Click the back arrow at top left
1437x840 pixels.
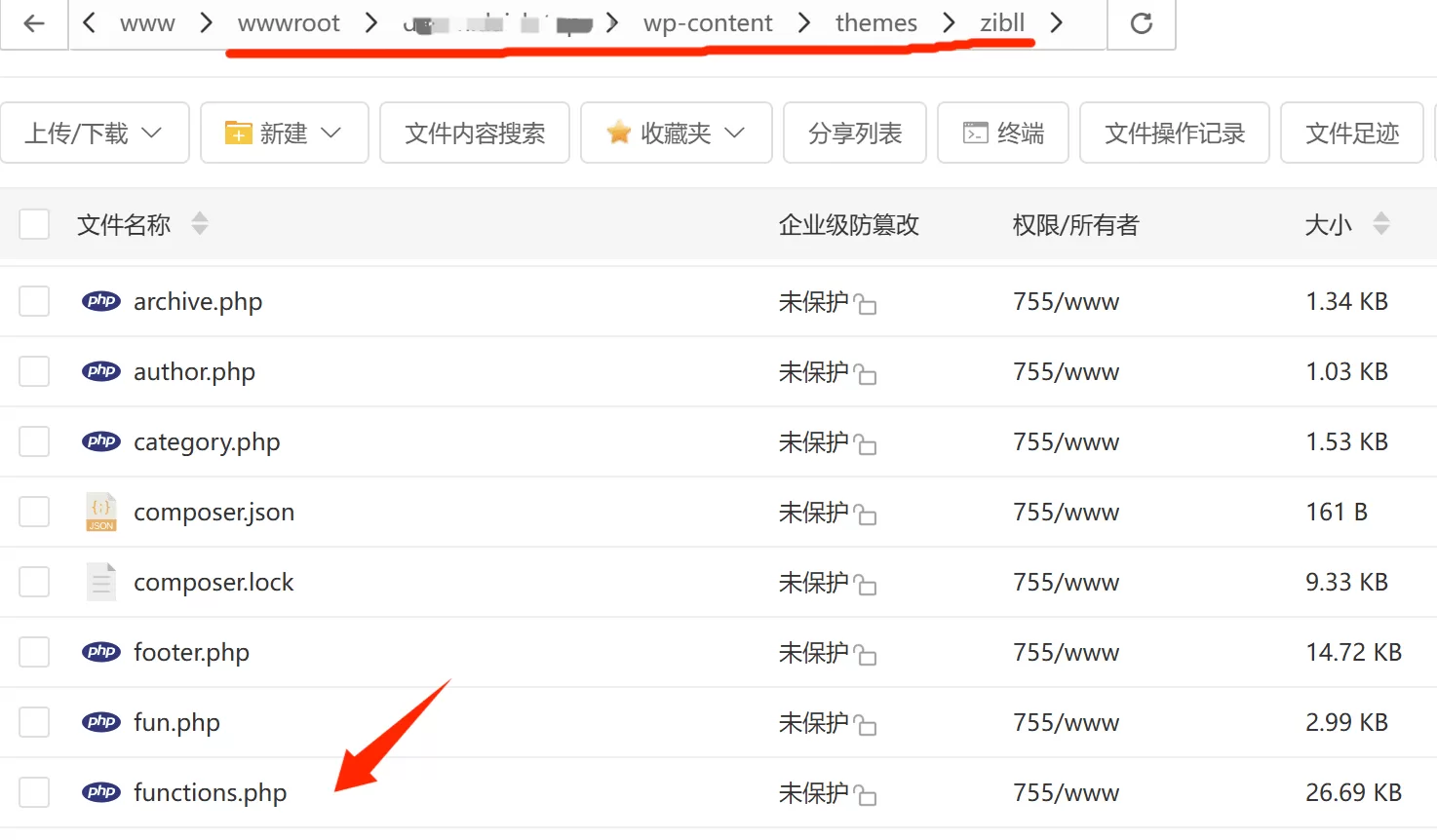coord(32,23)
